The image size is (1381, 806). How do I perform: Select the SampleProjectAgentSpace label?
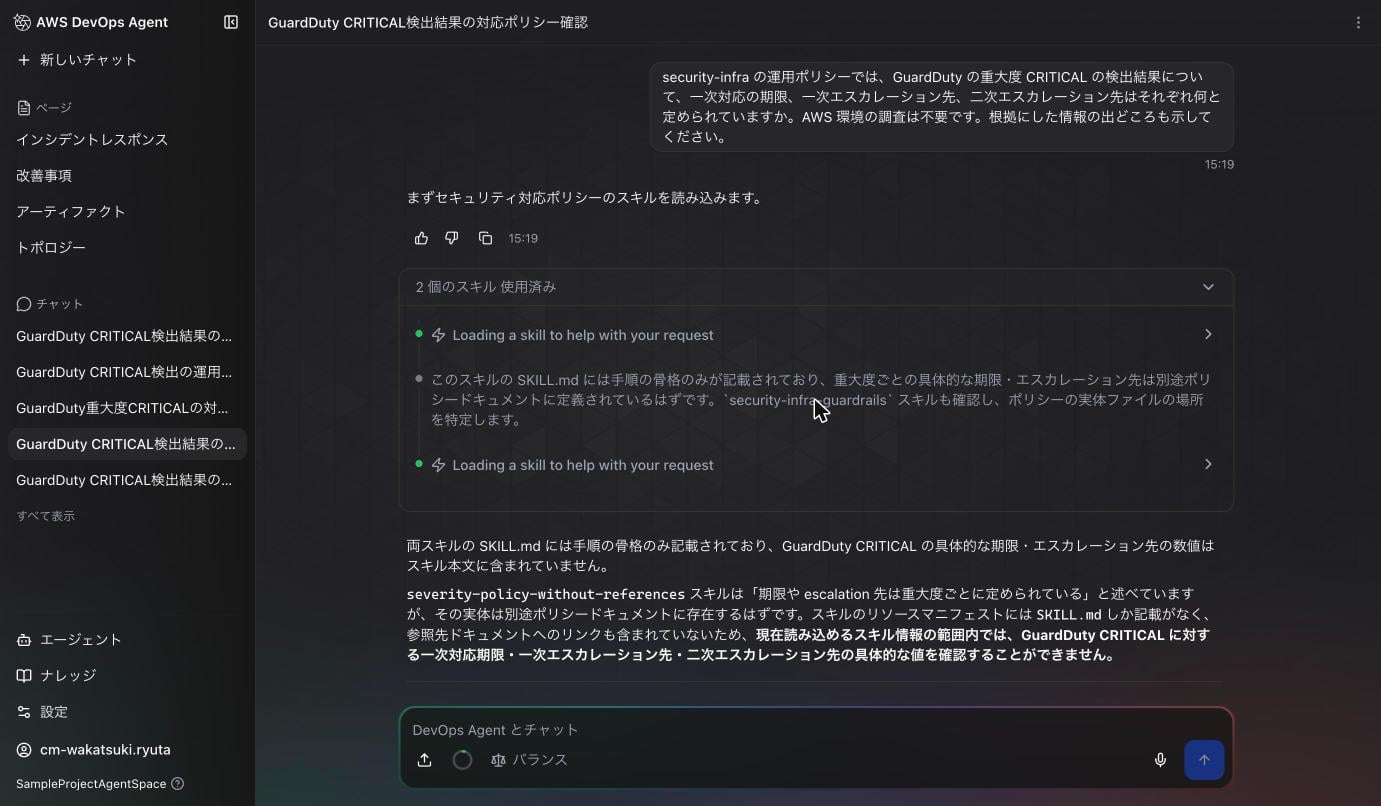(x=91, y=784)
